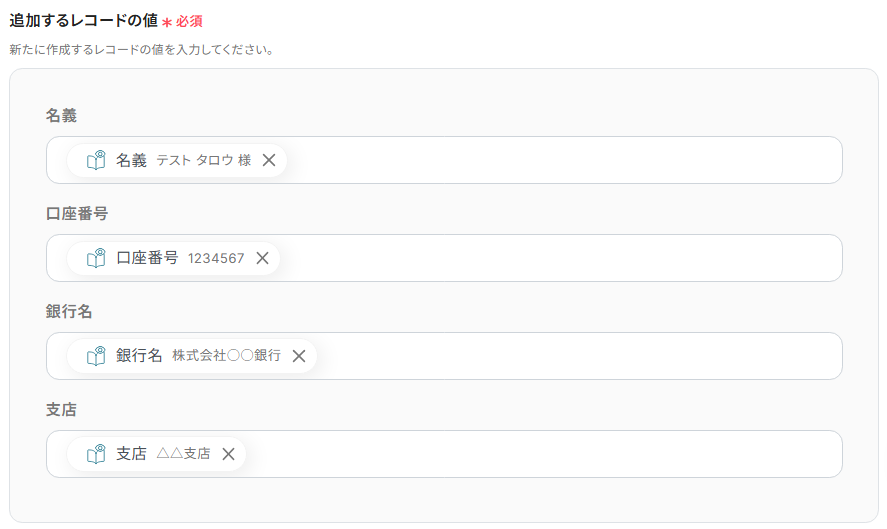The image size is (887, 529).
Task: Remove the 口座番号 tag with its X
Action: click(x=262, y=258)
